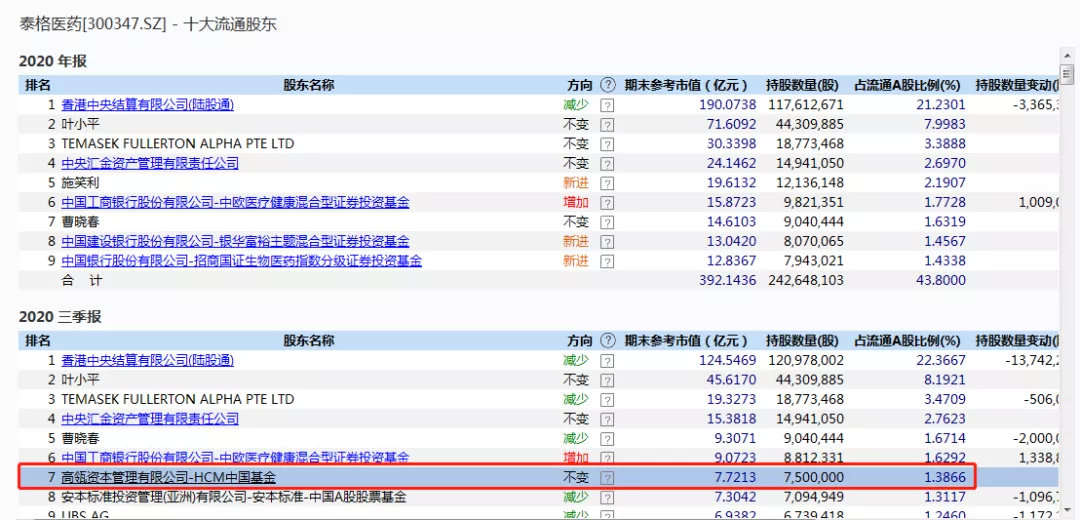Viewport: 1080px width, 520px height.
Task: Click circled question mark in 2020年报 header
Action: tap(608, 85)
